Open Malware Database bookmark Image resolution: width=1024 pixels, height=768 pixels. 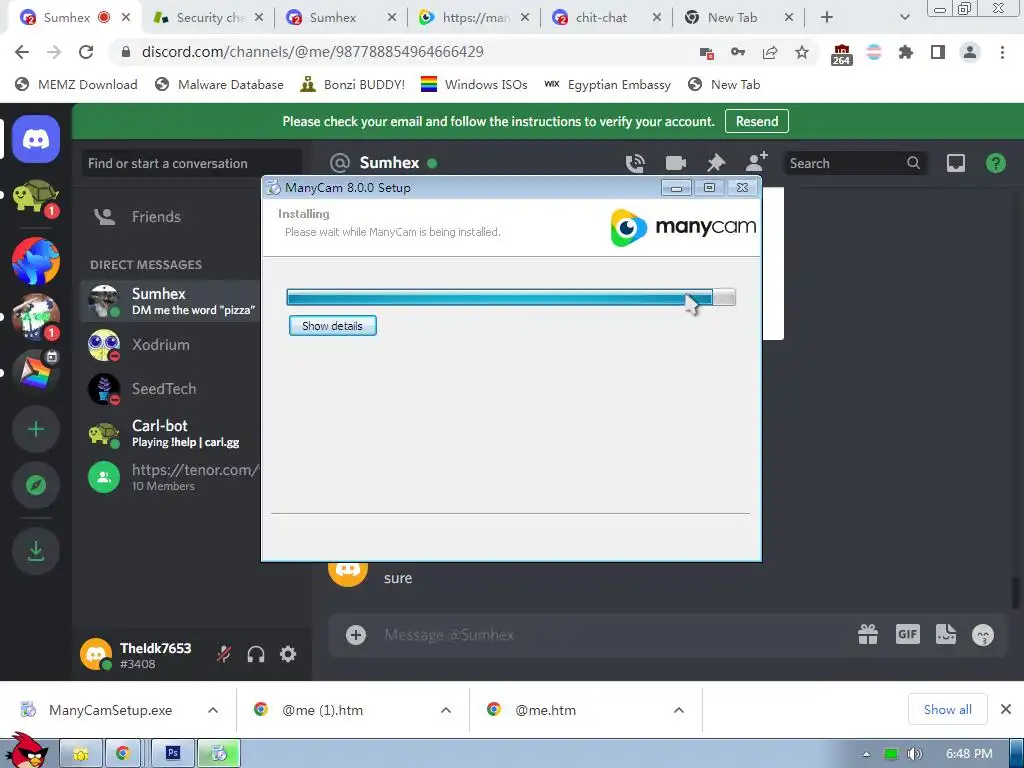(219, 84)
